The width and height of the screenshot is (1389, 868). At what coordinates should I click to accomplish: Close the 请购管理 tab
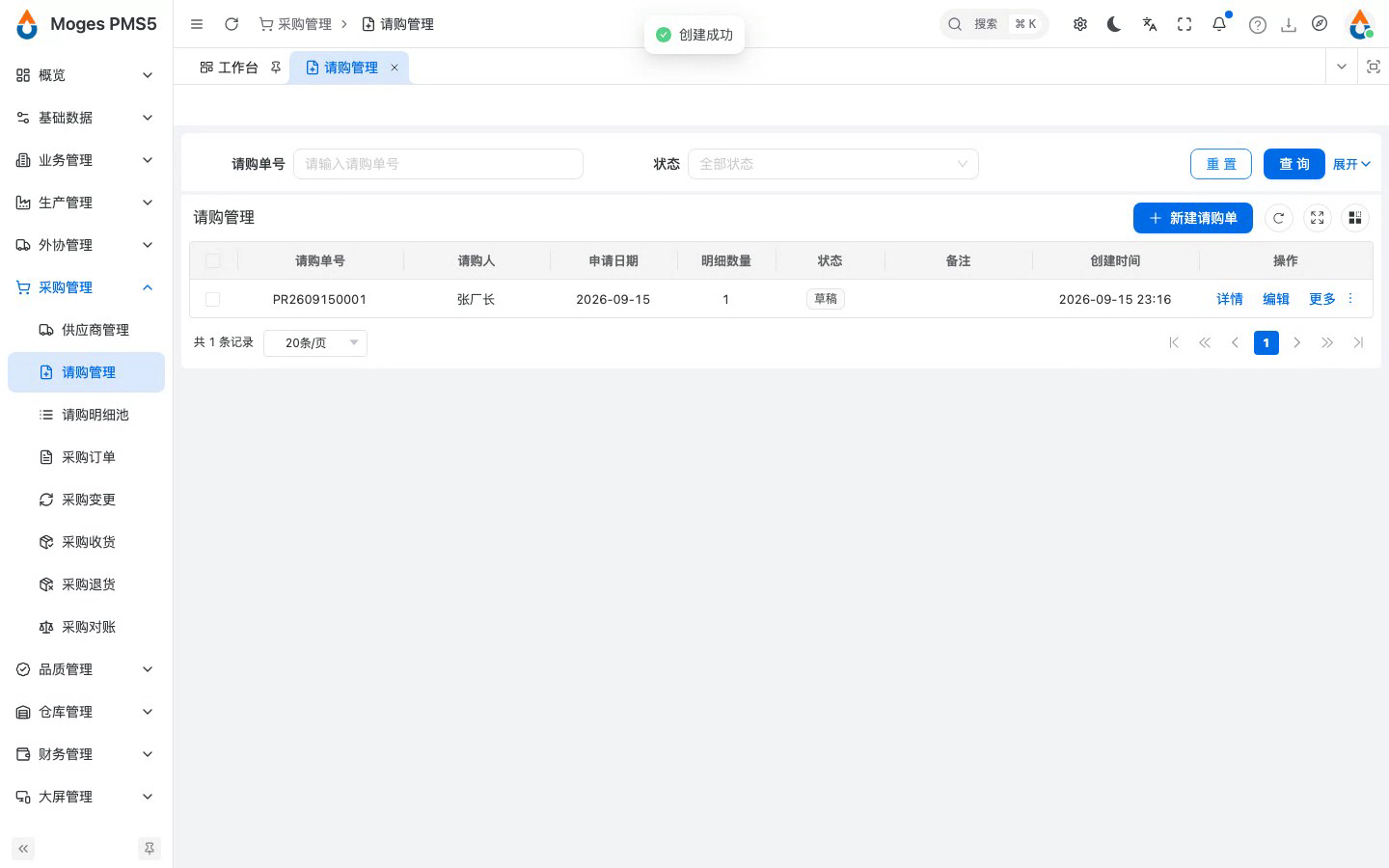[x=395, y=68]
